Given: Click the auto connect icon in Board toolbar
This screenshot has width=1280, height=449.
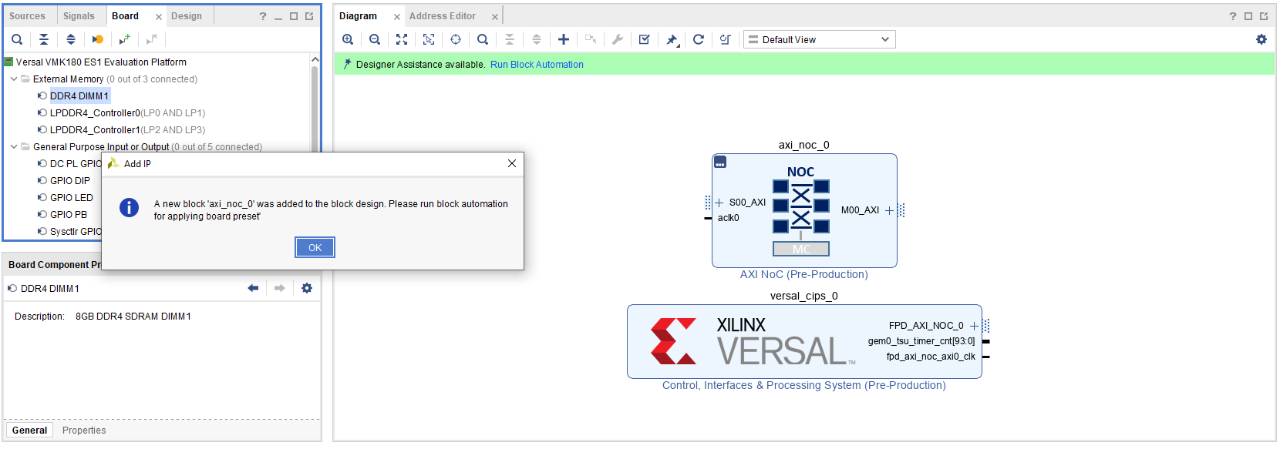Looking at the screenshot, I should tap(125, 39).
